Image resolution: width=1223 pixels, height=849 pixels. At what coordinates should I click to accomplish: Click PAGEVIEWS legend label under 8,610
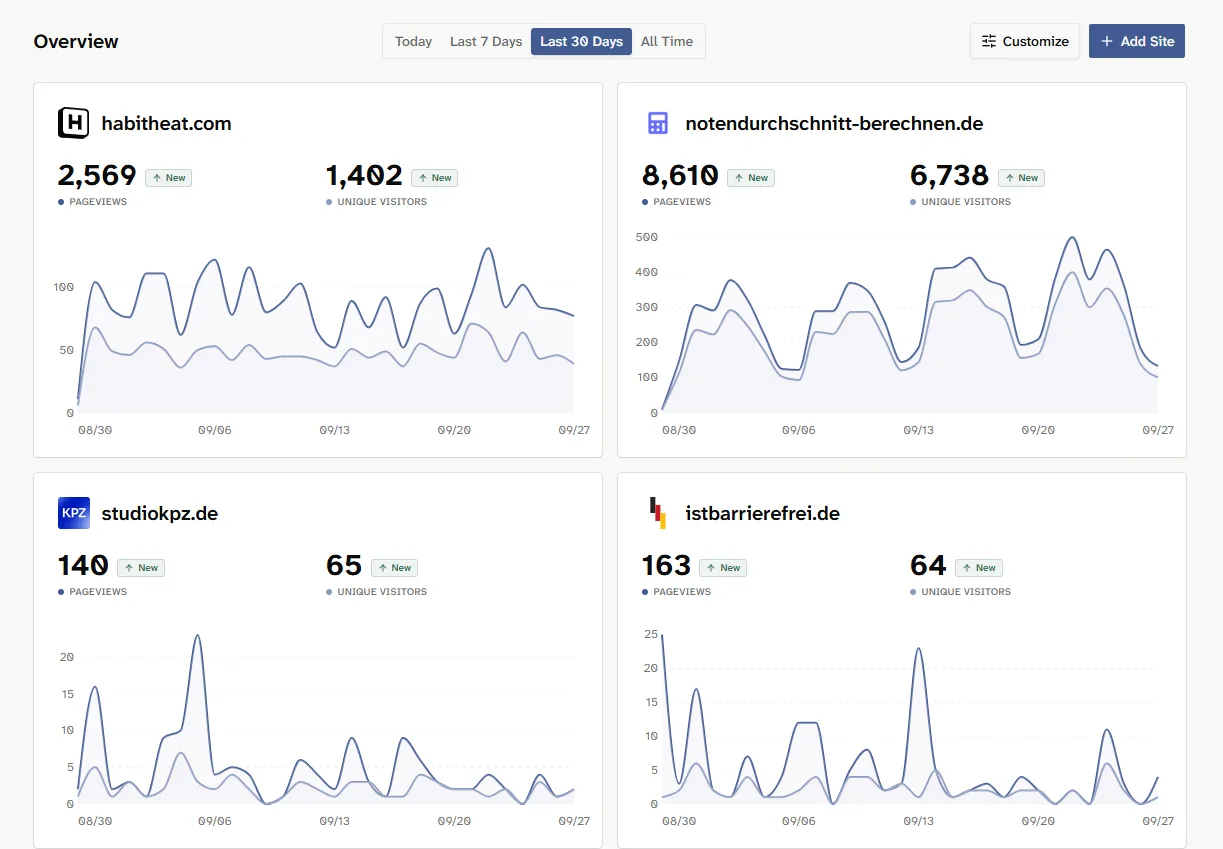coord(682,202)
